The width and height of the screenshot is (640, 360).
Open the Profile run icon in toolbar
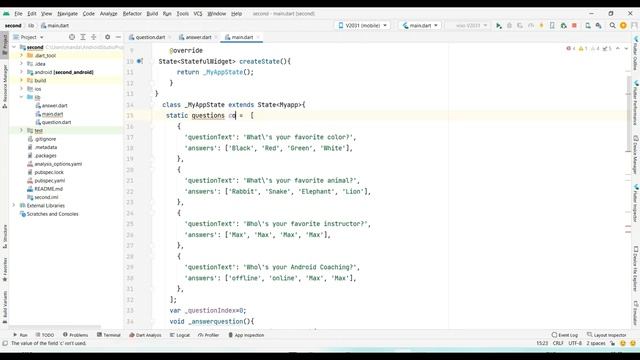click(531, 25)
